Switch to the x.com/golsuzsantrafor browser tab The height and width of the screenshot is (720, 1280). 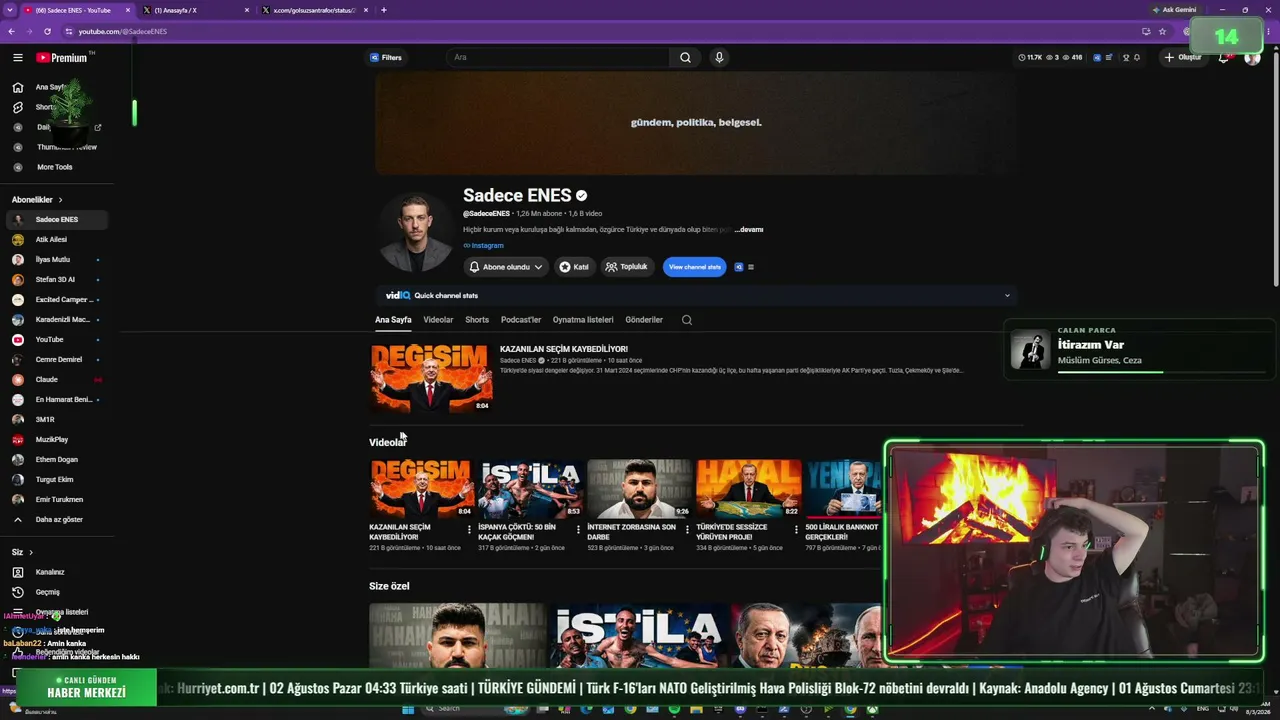(x=315, y=10)
